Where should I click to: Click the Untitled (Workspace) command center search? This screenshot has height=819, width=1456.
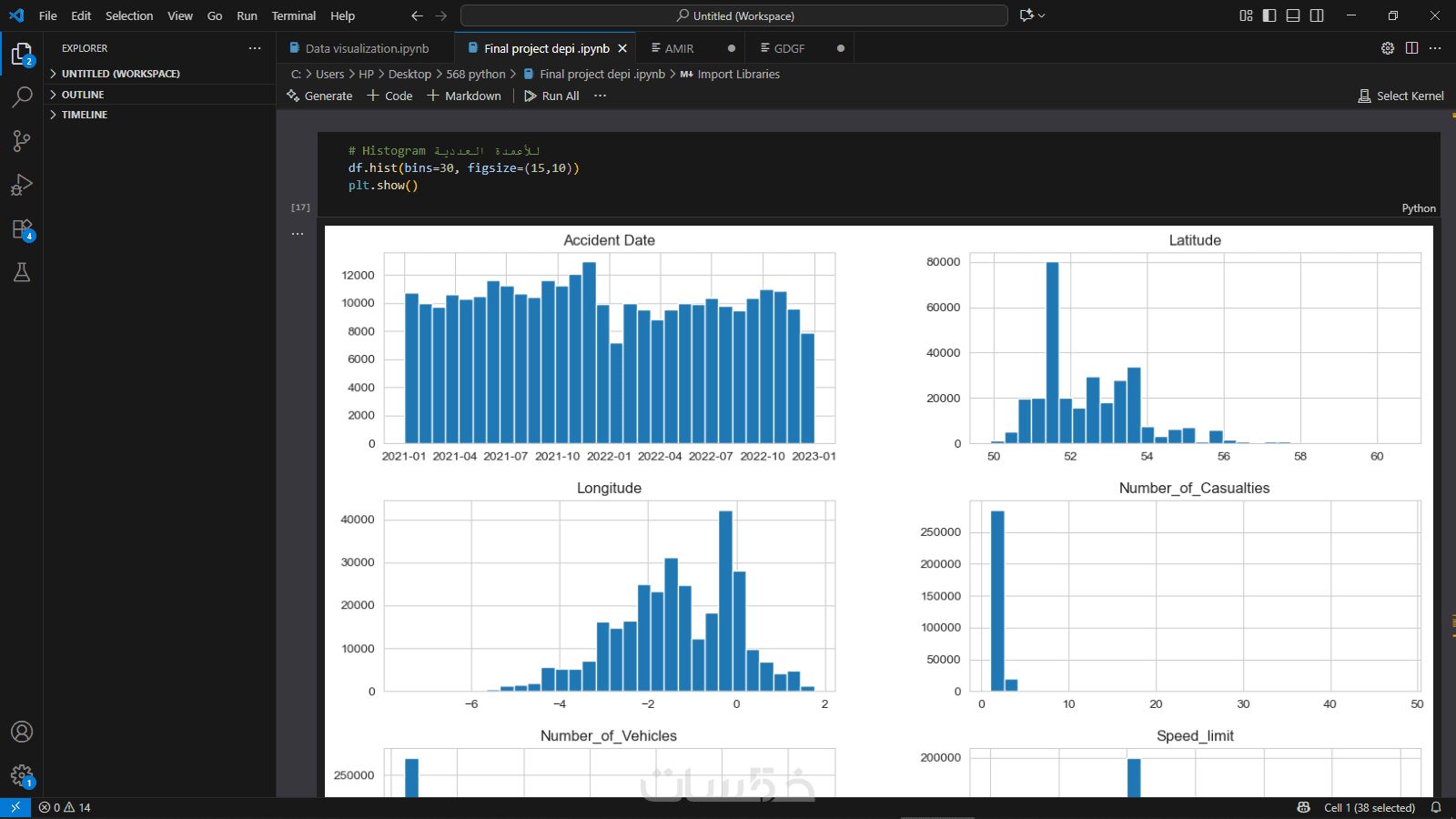pos(734,15)
